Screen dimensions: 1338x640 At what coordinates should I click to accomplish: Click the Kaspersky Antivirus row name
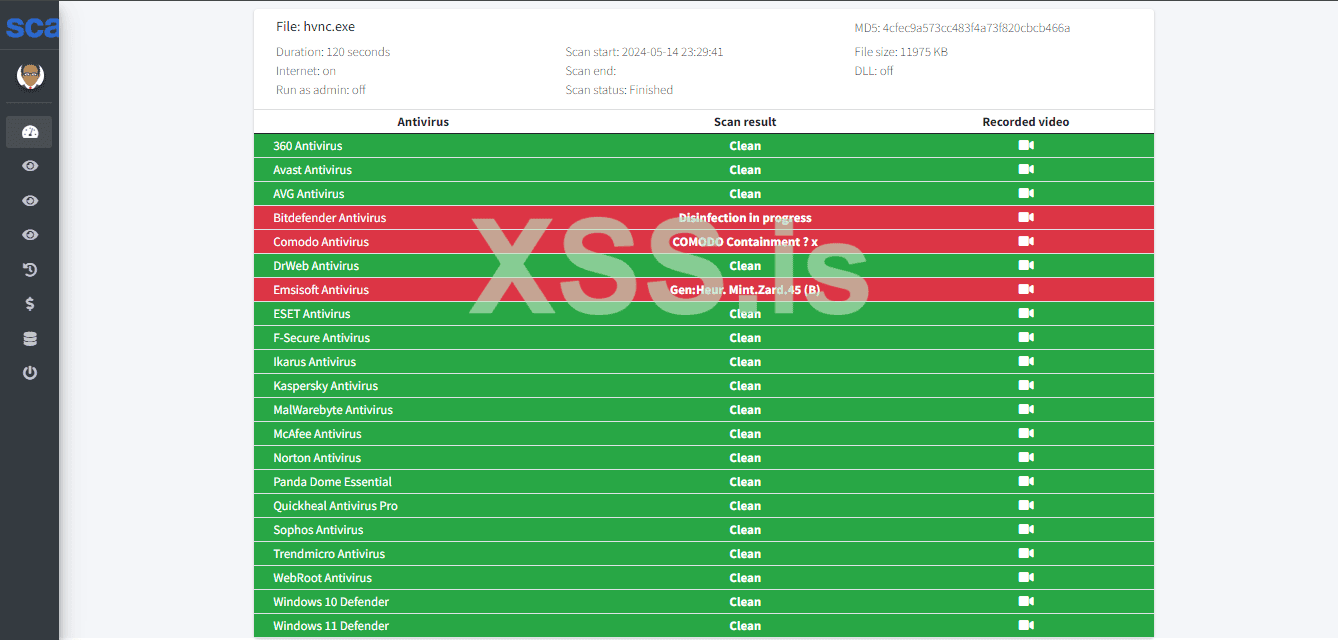325,386
